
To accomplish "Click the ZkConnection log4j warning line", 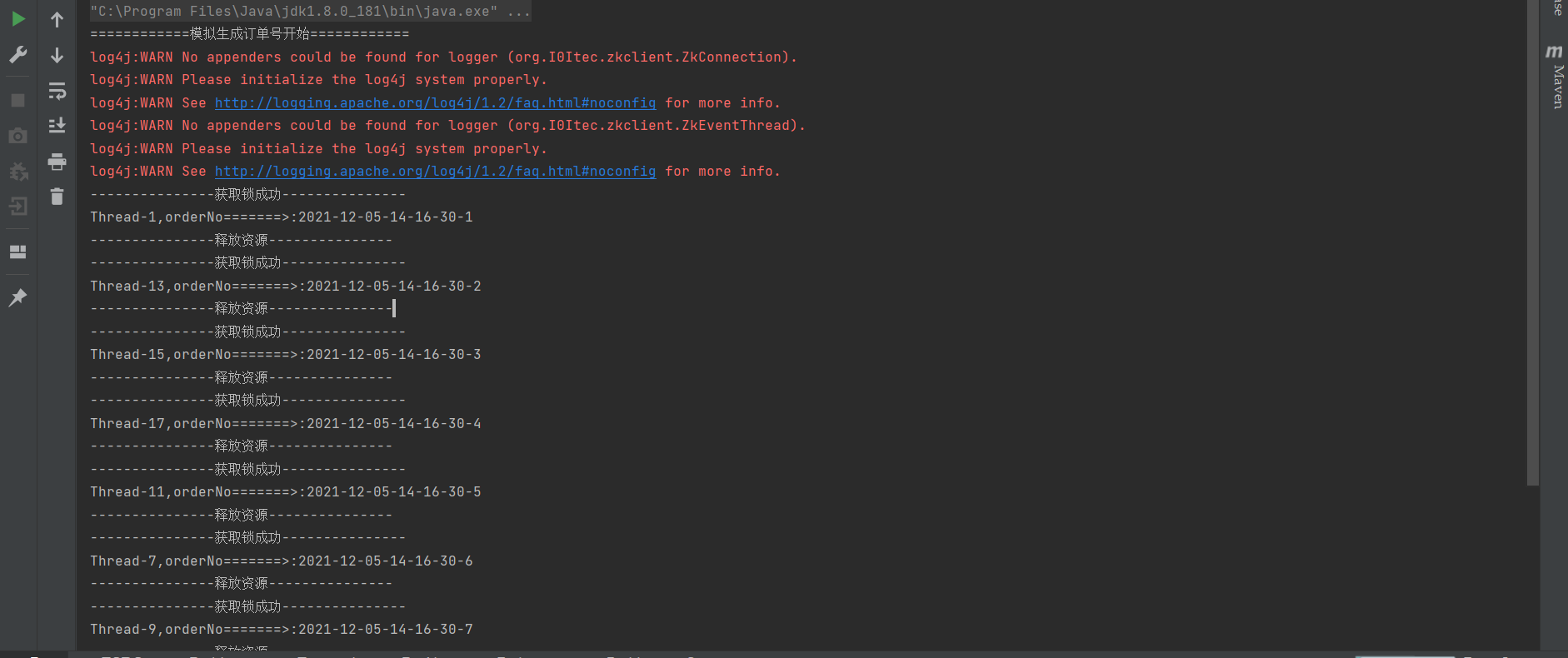I will 443,57.
